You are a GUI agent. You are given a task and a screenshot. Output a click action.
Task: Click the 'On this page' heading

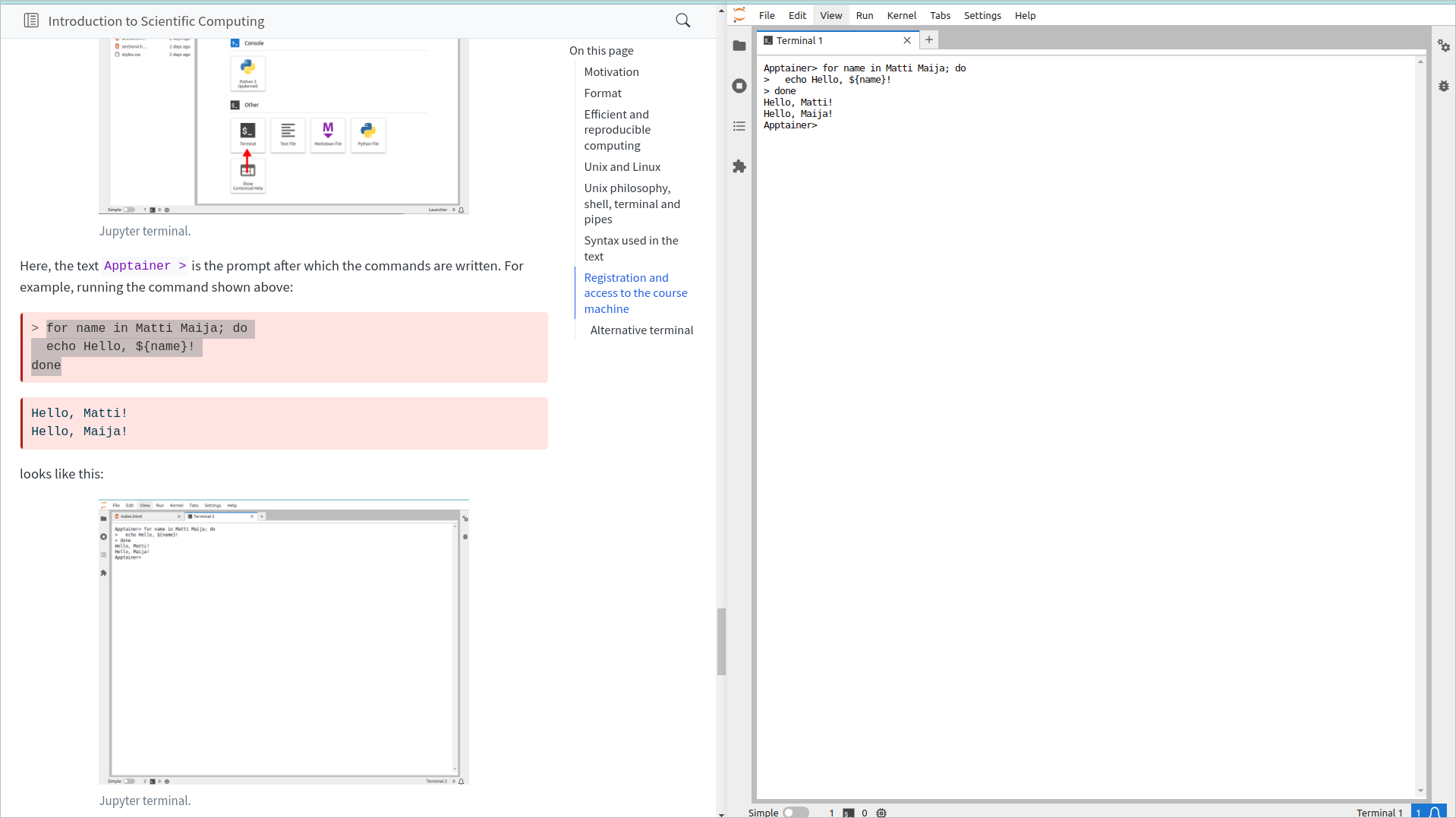pyautogui.click(x=601, y=51)
